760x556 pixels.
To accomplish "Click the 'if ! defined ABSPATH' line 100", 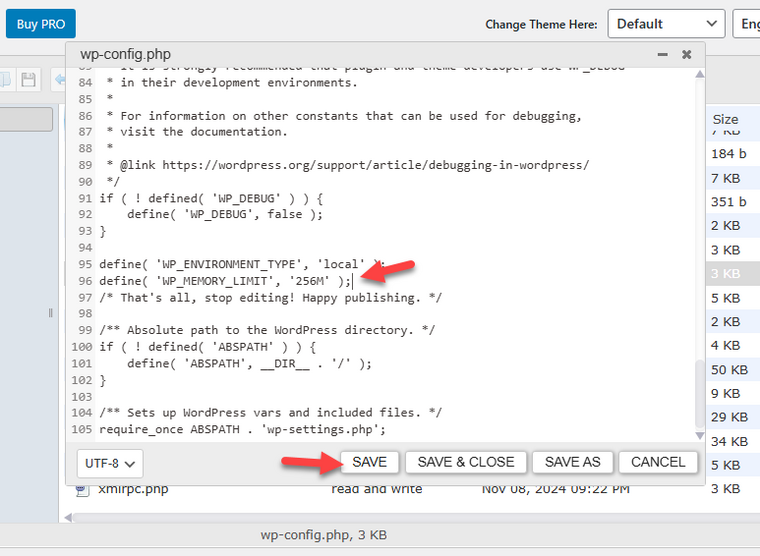I will pyautogui.click(x=207, y=347).
